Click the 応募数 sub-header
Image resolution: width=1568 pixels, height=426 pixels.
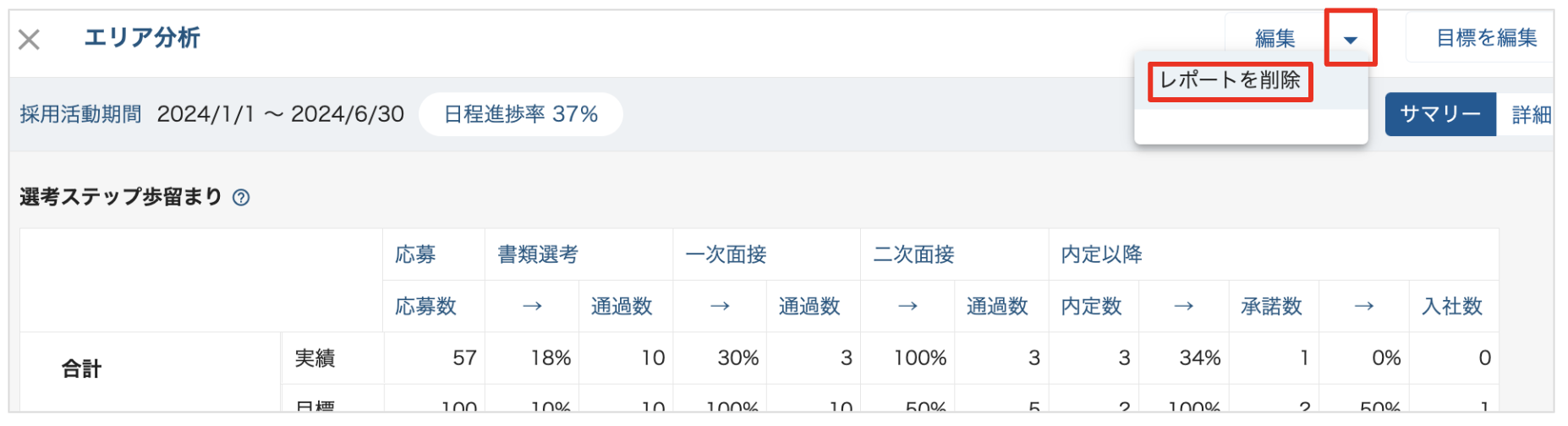[x=425, y=306]
